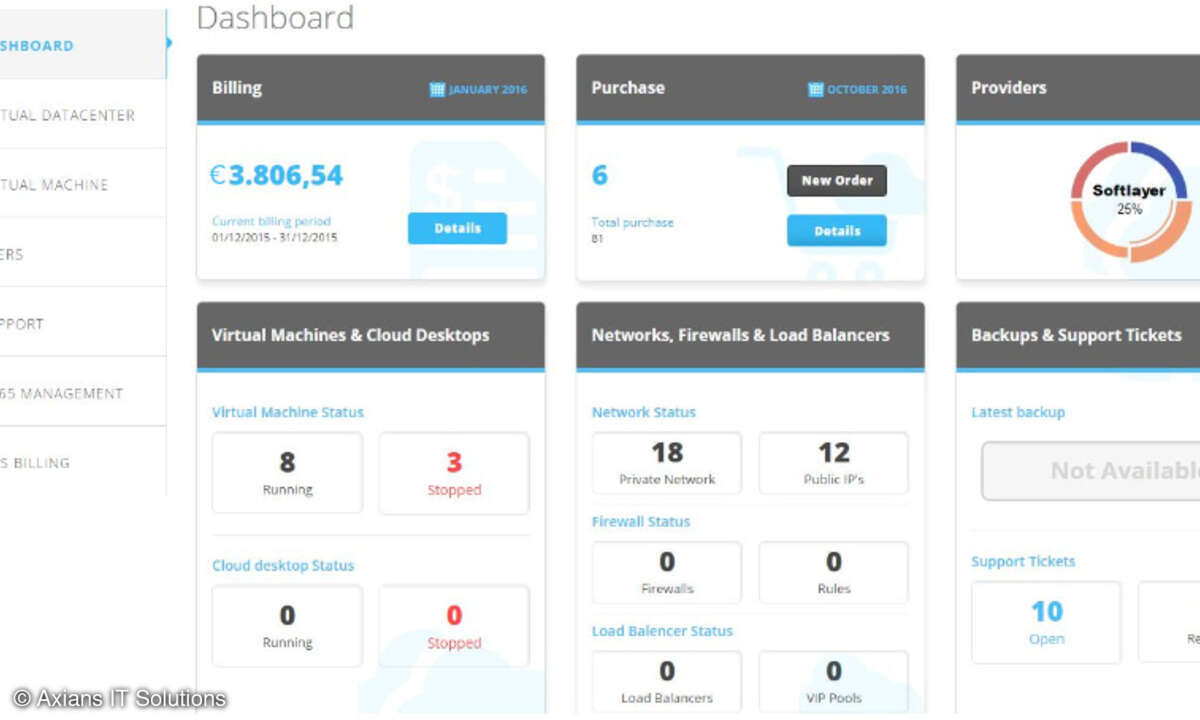Click the Providers card header
The width and height of the screenshot is (1200, 720).
tap(1078, 88)
